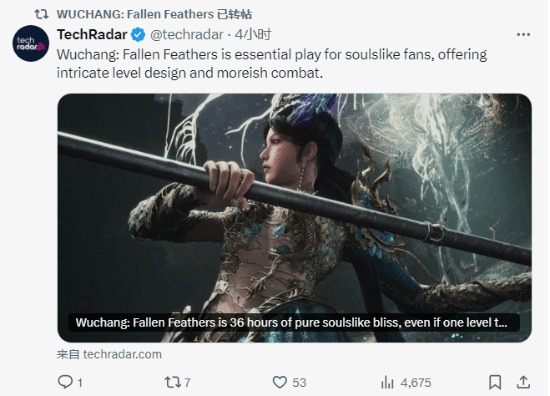This screenshot has height=396, width=550.
Task: Like the tweet with the heart icon
Action: [280, 382]
